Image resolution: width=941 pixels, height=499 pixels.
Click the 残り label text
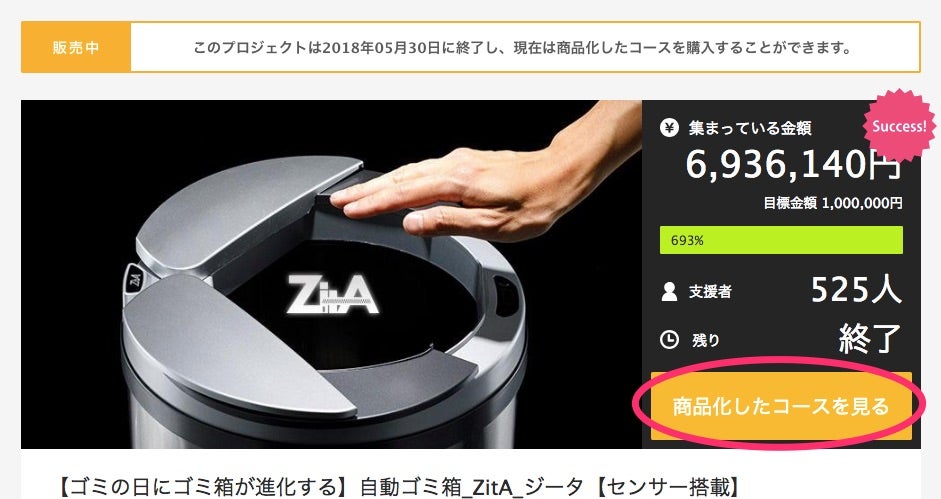click(x=705, y=340)
